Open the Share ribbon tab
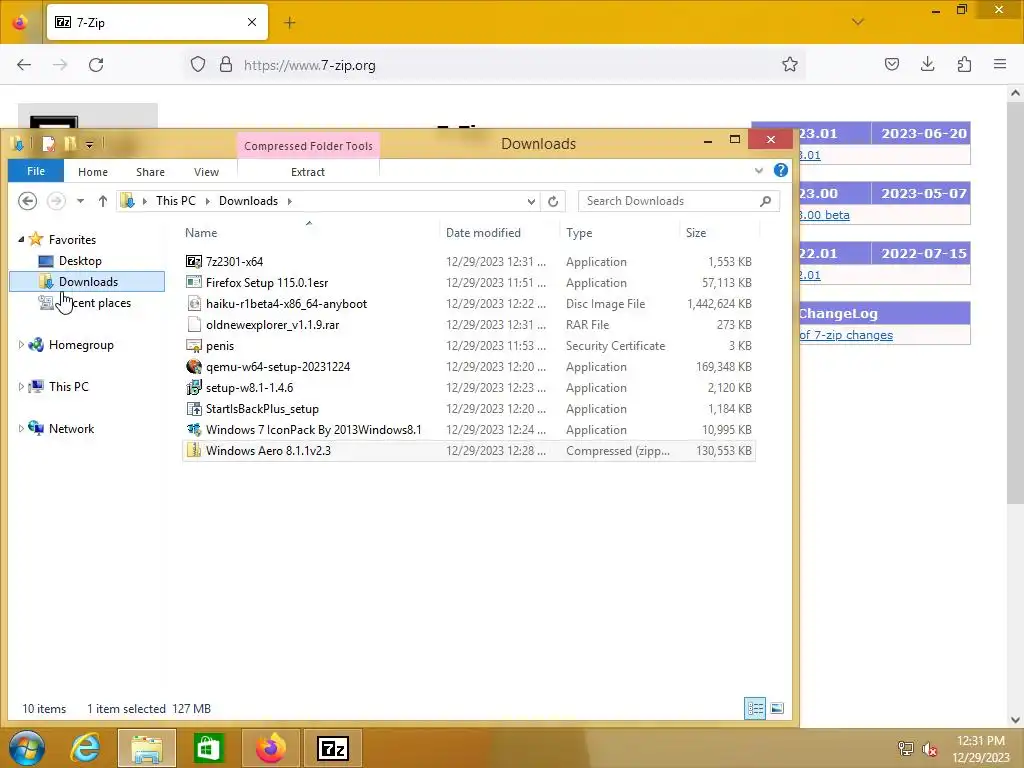This screenshot has height=768, width=1024. (150, 172)
